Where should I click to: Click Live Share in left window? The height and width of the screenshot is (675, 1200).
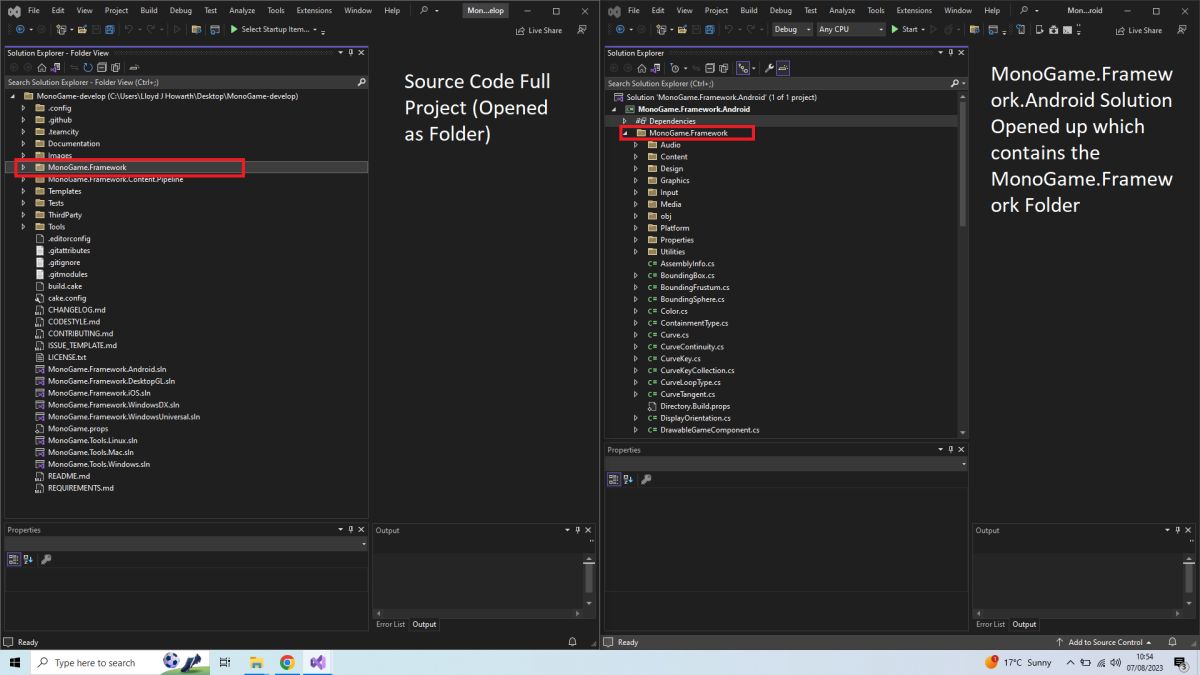click(x=538, y=31)
